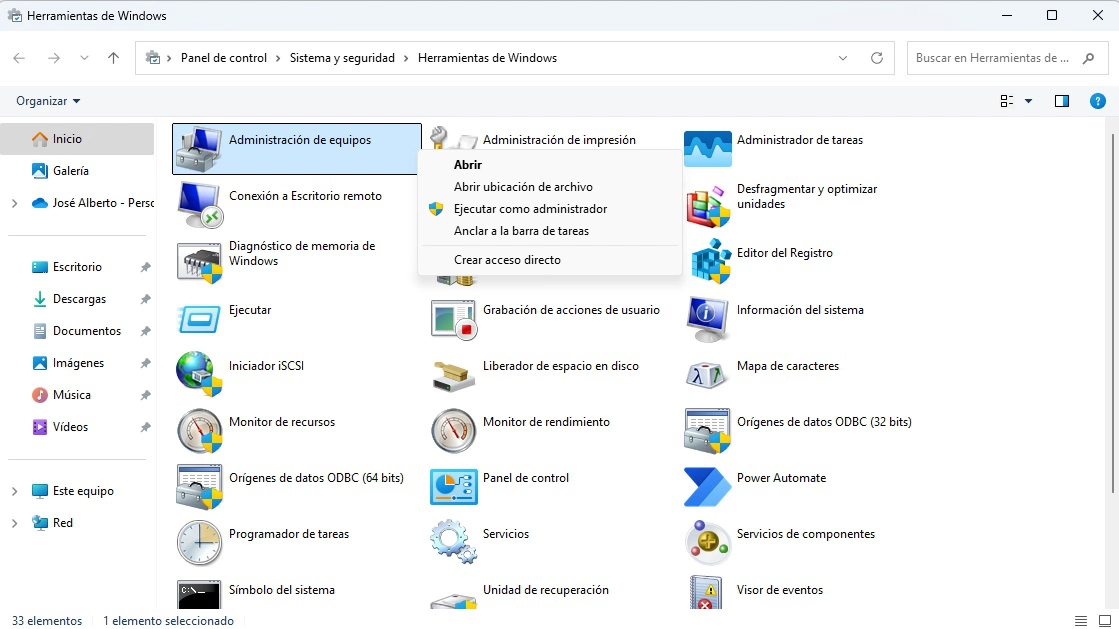Open recent locations dropdown arrow
The width and height of the screenshot is (1119, 629).
pos(84,59)
